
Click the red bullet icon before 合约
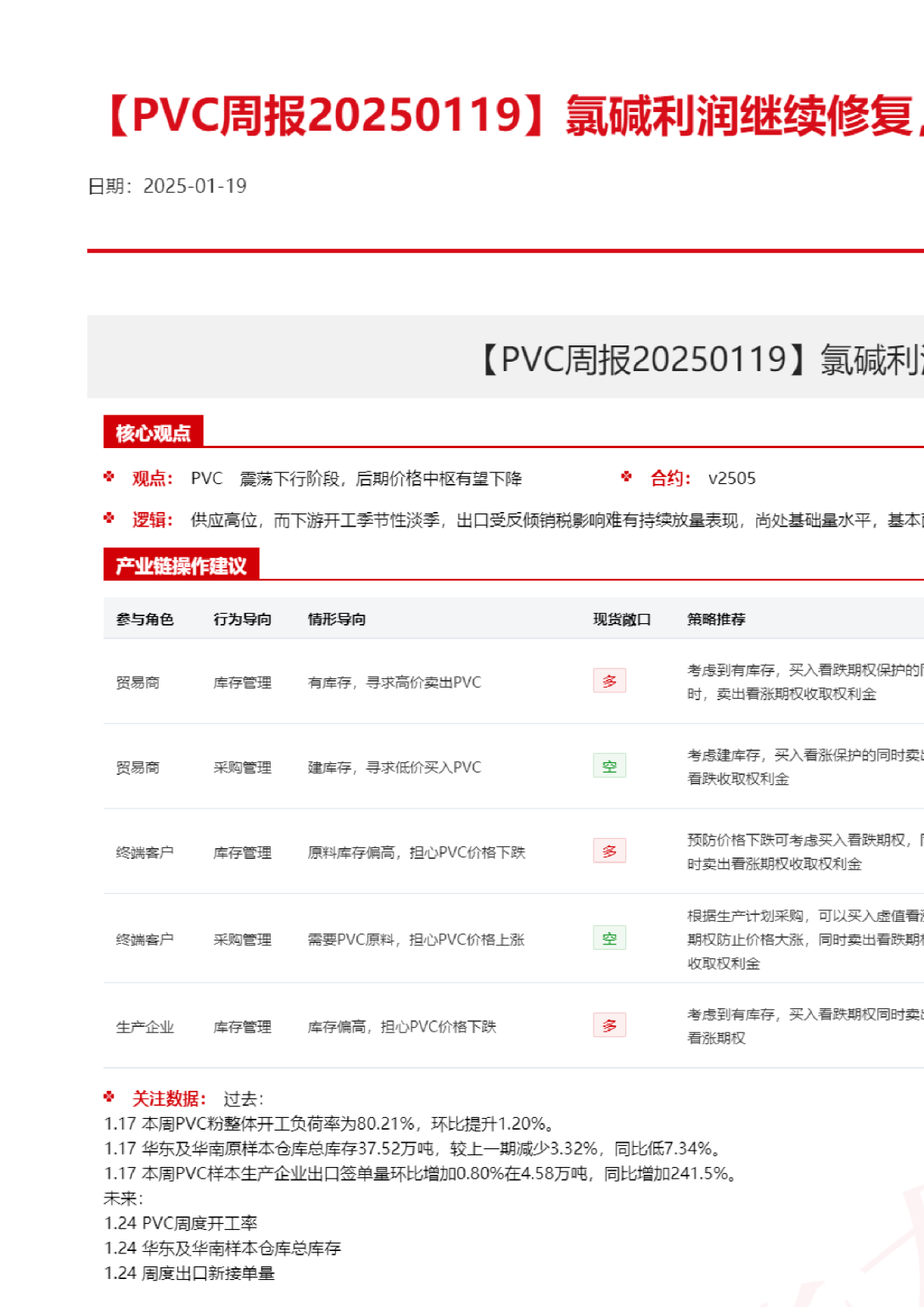(x=627, y=477)
